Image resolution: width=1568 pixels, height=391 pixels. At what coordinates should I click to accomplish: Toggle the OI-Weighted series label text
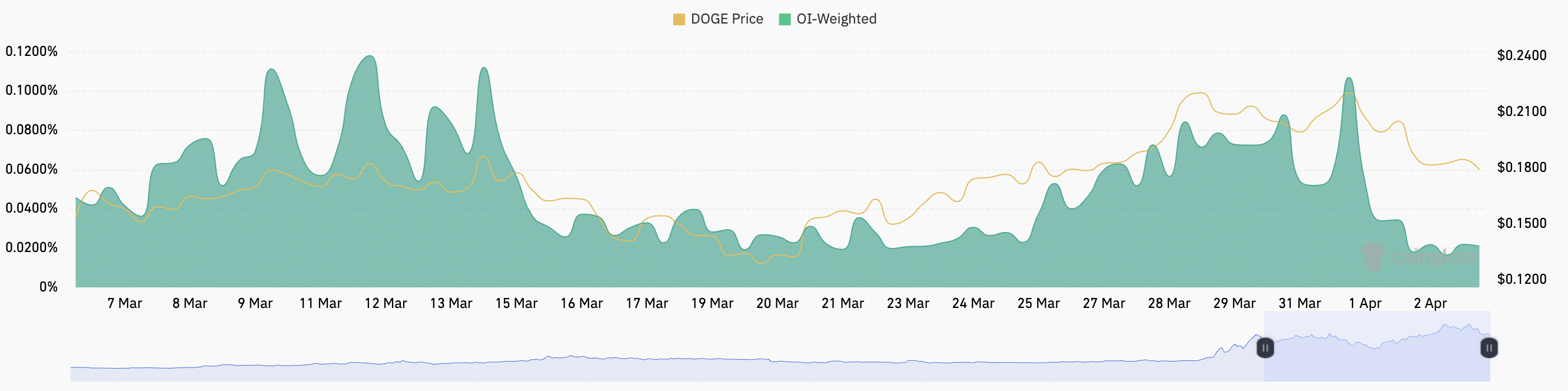[836, 19]
